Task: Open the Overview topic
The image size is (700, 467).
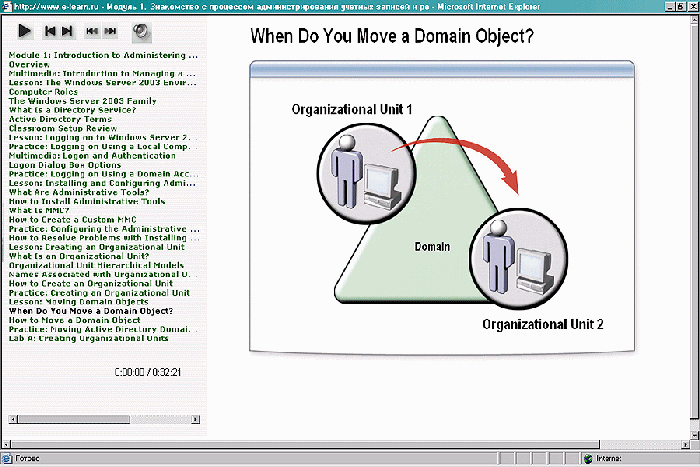Action: pos(29,64)
